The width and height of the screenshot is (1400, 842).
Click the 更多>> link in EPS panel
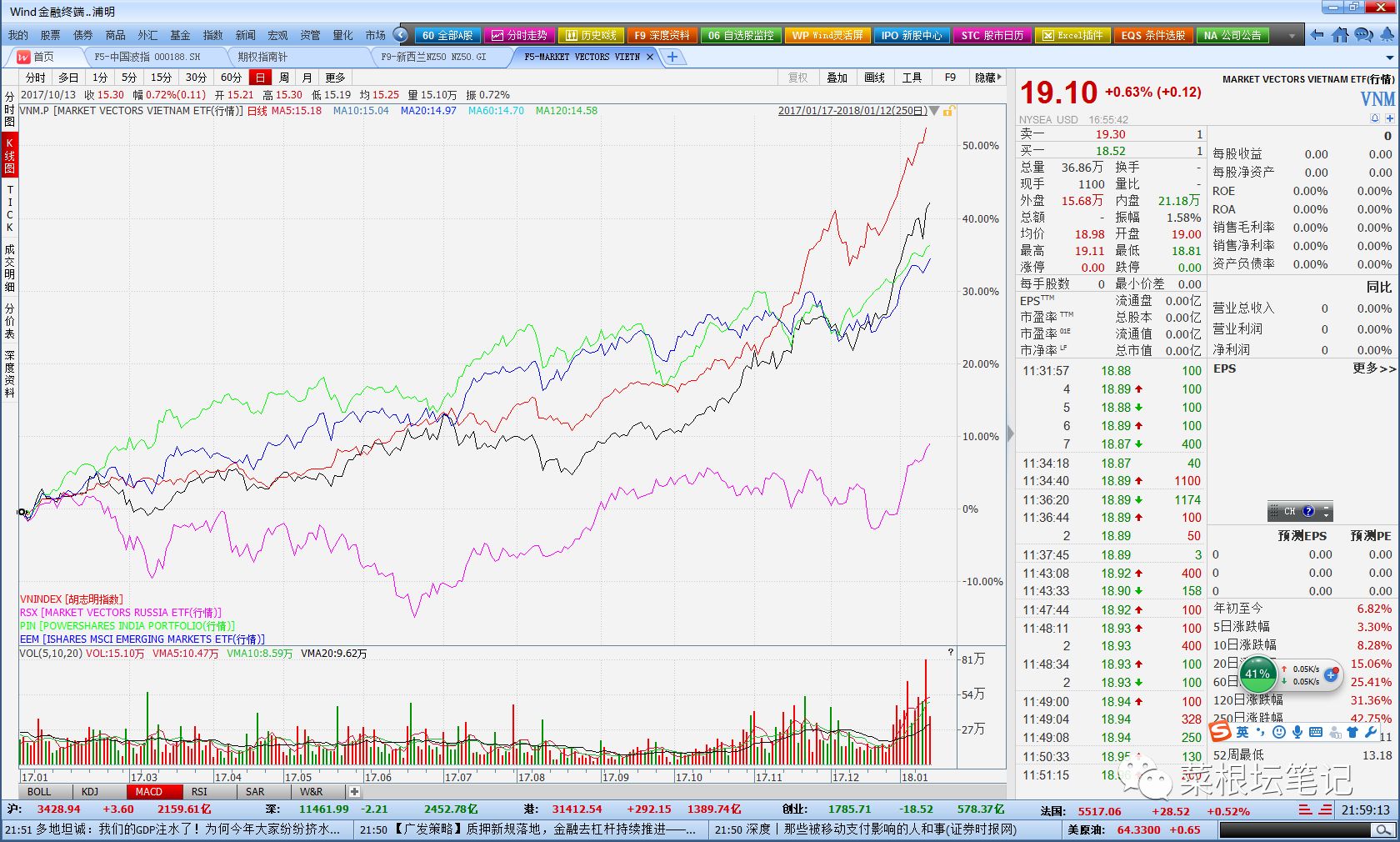coord(1373,368)
